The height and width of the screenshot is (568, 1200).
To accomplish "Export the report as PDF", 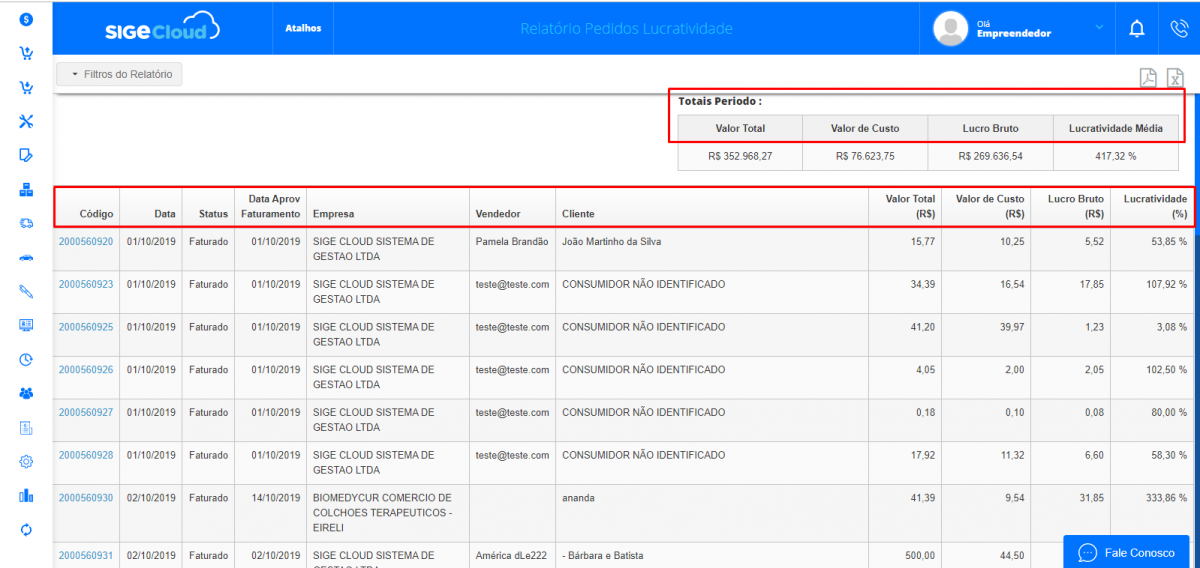I will coord(1149,78).
